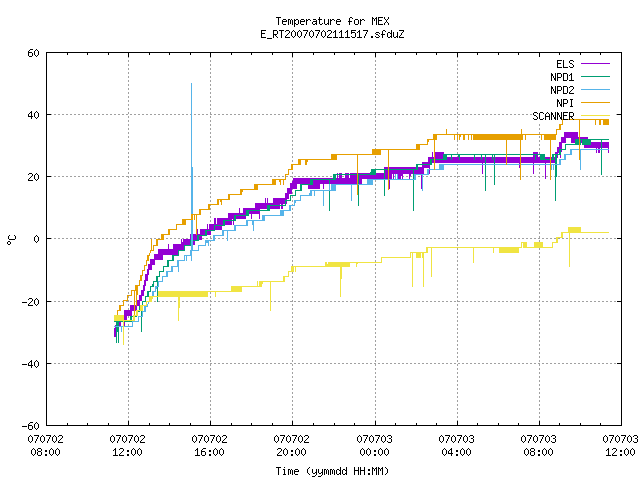The height and width of the screenshot is (480, 640).
Task: Click the y-axis label 60
Action: (x=33, y=53)
